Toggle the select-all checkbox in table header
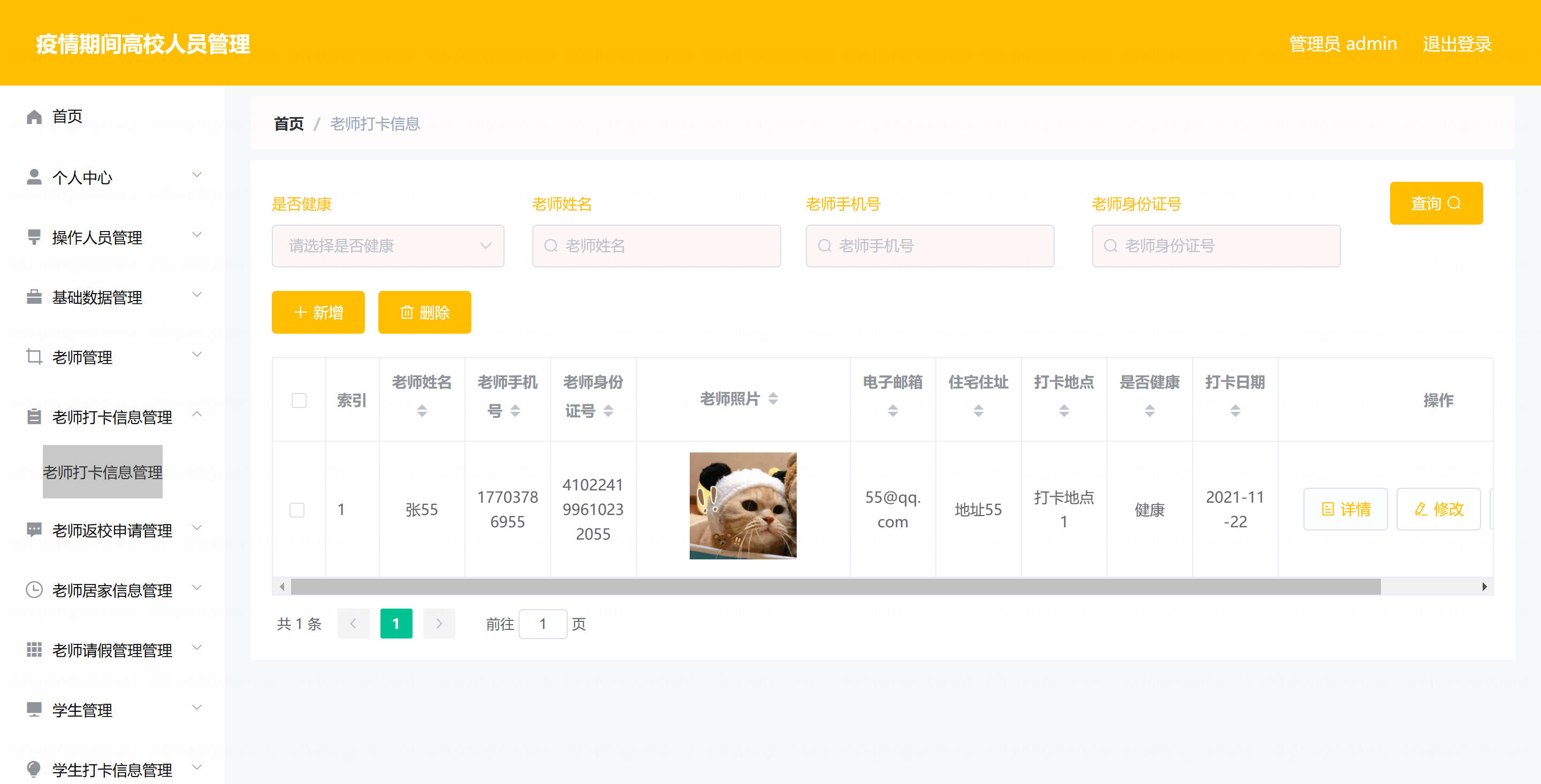The width and height of the screenshot is (1541, 784). click(299, 400)
